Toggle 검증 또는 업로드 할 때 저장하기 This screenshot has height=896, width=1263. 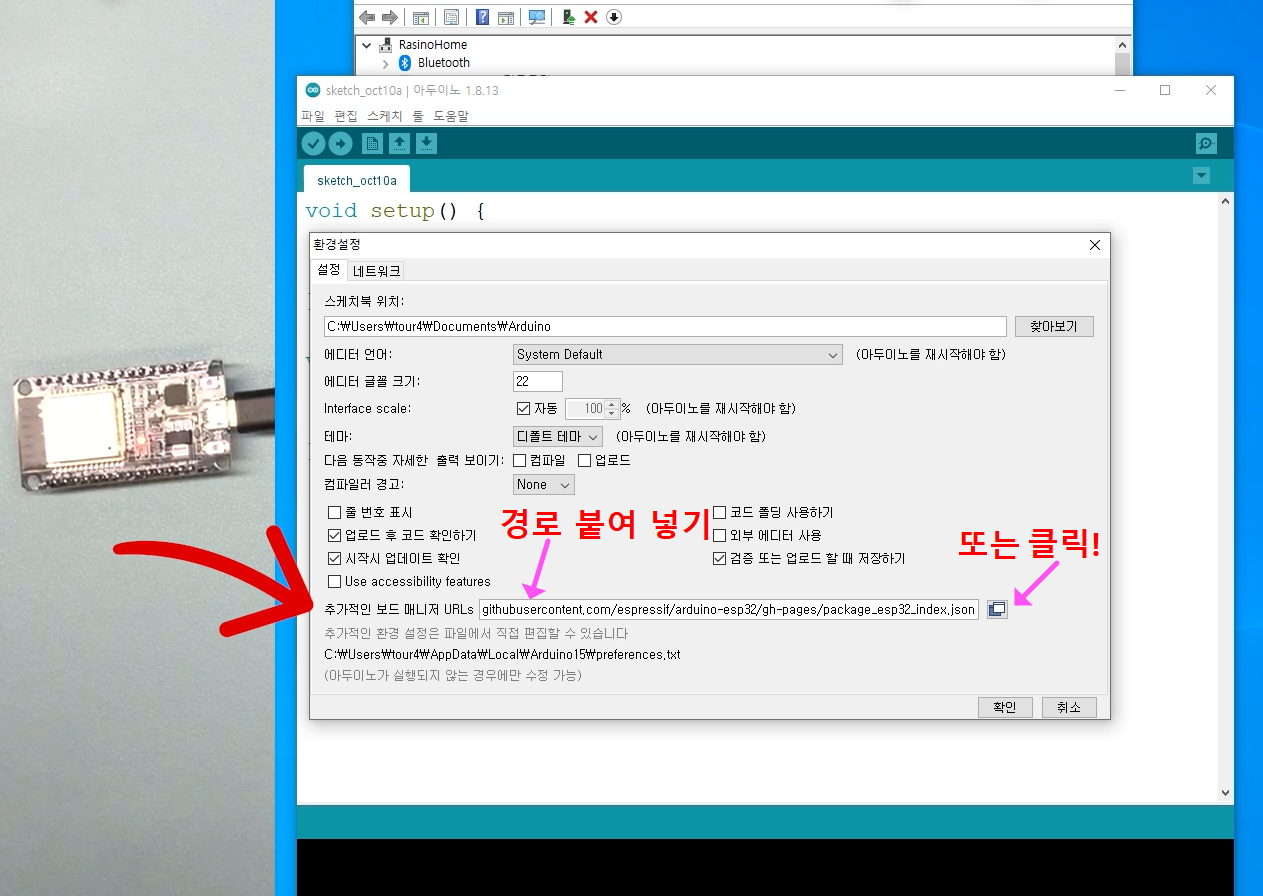click(x=719, y=558)
